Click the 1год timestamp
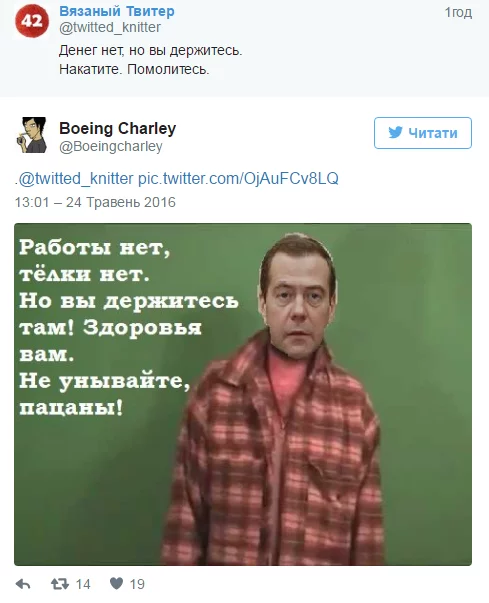489x603 pixels. (x=458, y=13)
